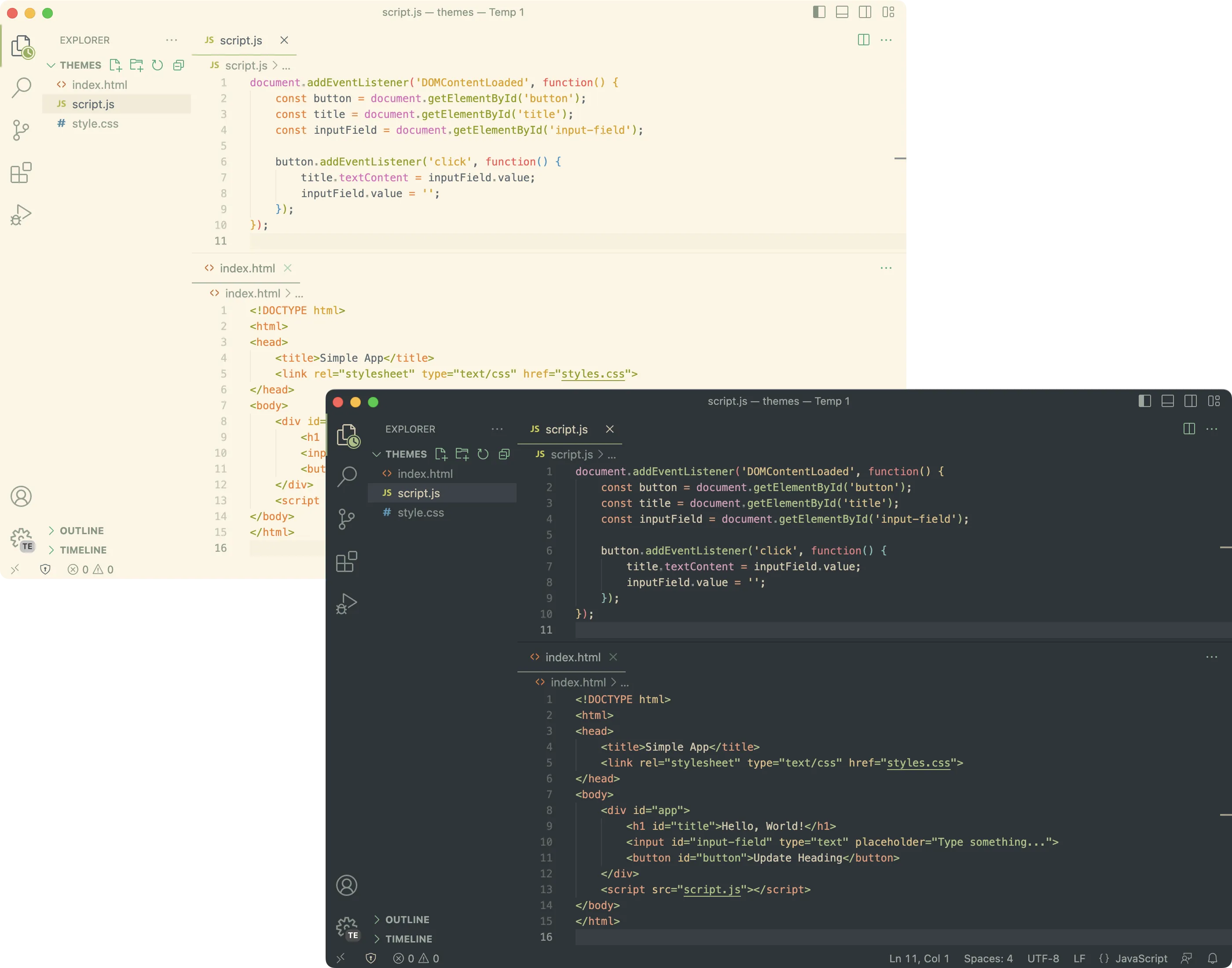Select index.html tab in dark editor
The image size is (1232, 968).
[572, 657]
